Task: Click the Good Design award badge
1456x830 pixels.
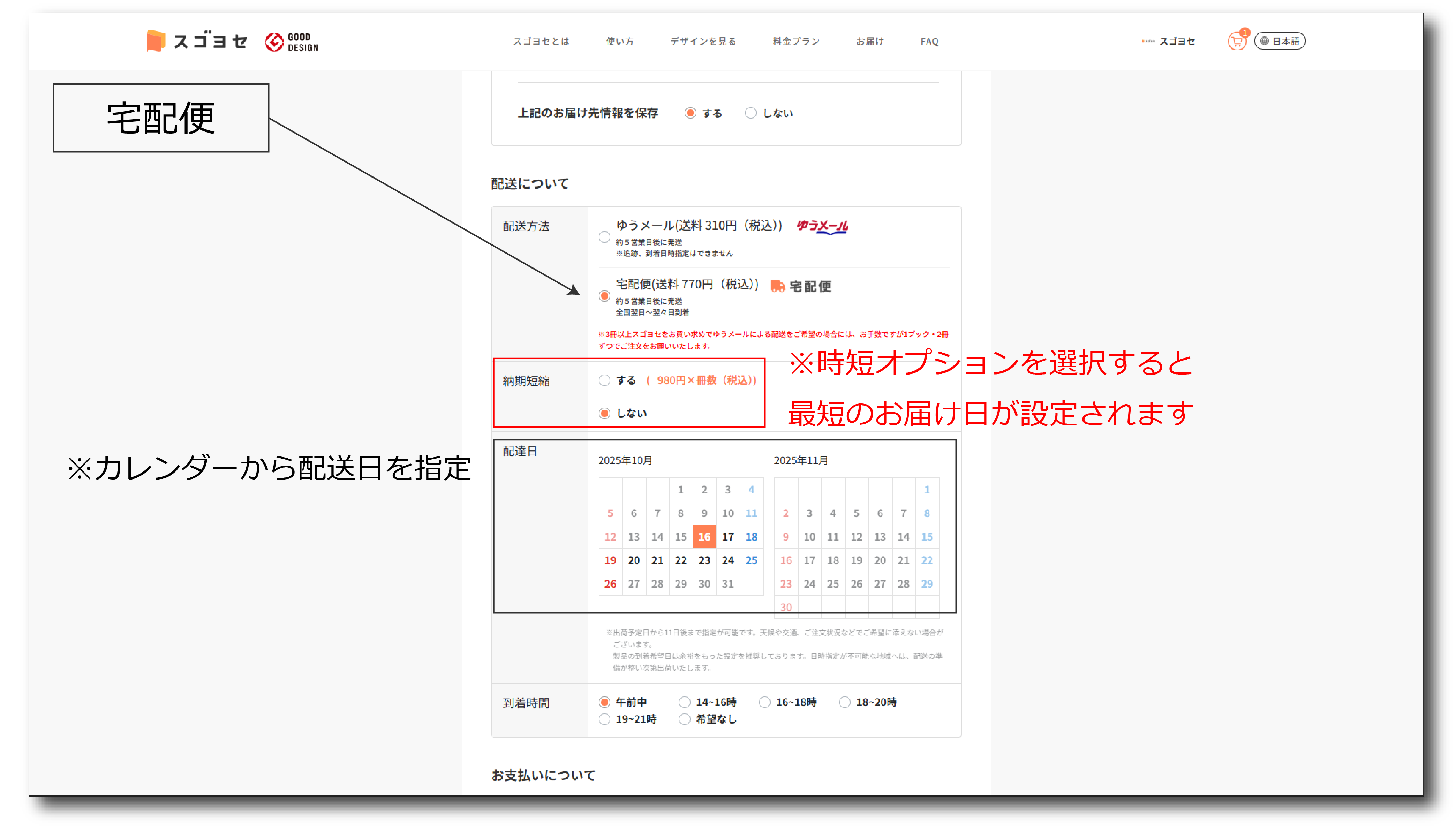Action: coord(292,42)
